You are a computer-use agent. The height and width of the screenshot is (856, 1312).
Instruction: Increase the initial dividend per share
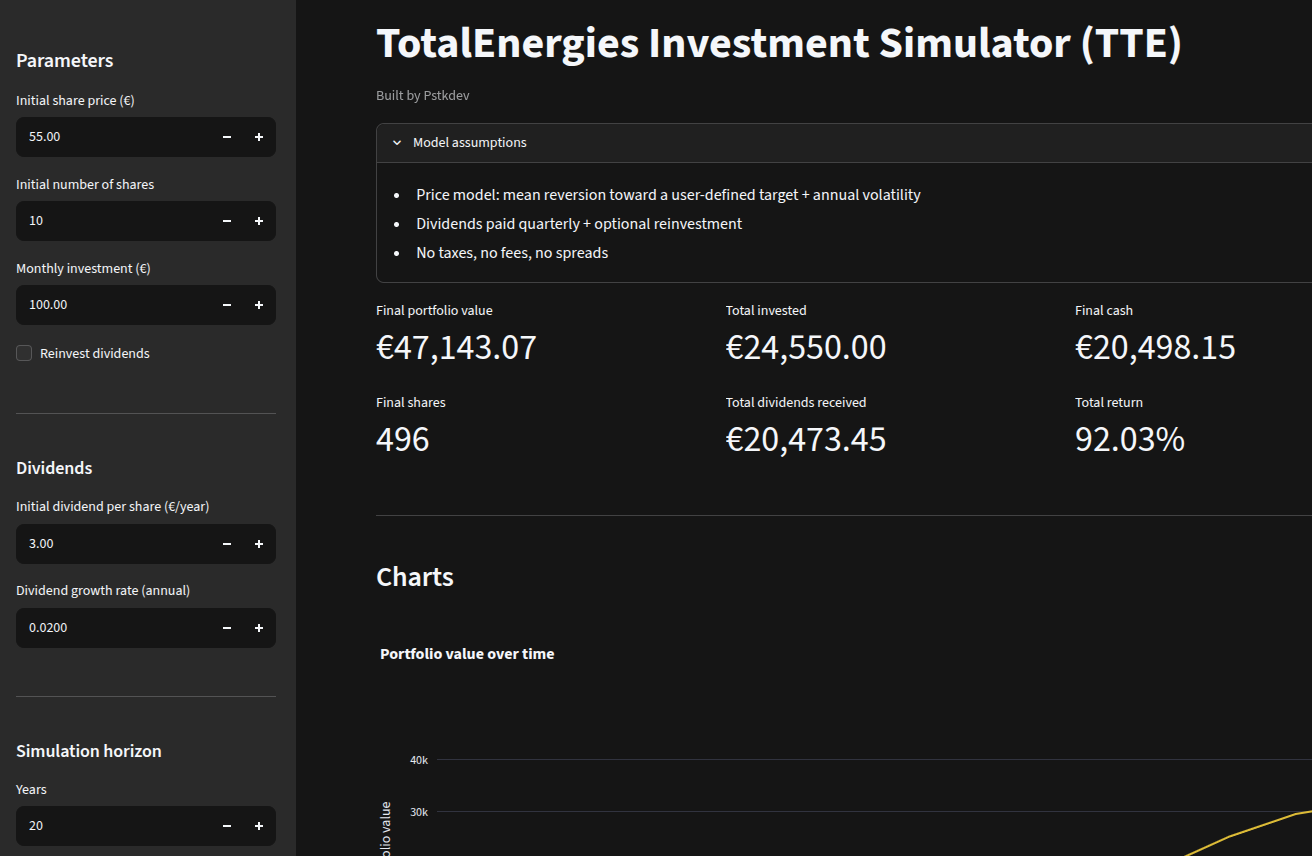pos(259,544)
